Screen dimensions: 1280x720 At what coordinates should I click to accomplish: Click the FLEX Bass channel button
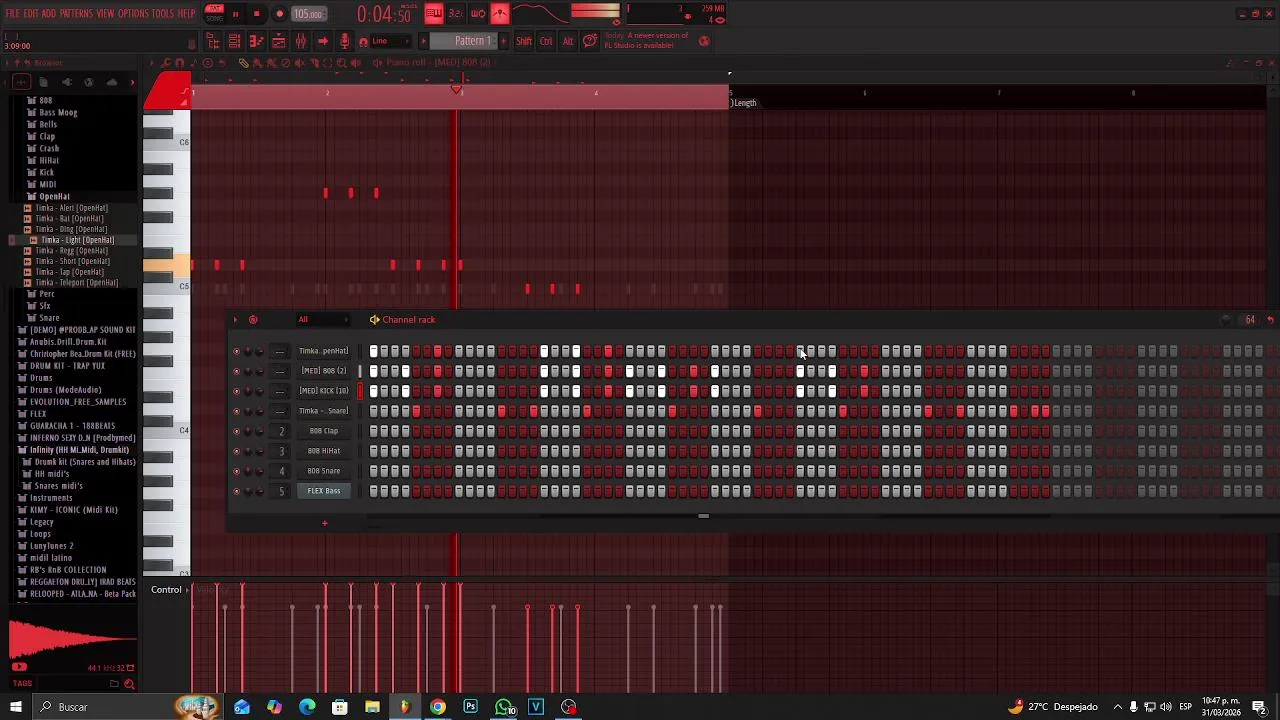point(324,491)
